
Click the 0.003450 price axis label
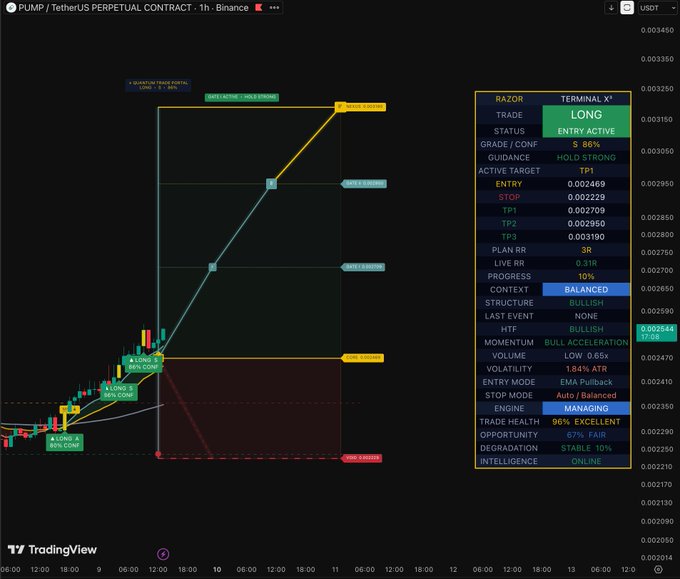point(657,30)
